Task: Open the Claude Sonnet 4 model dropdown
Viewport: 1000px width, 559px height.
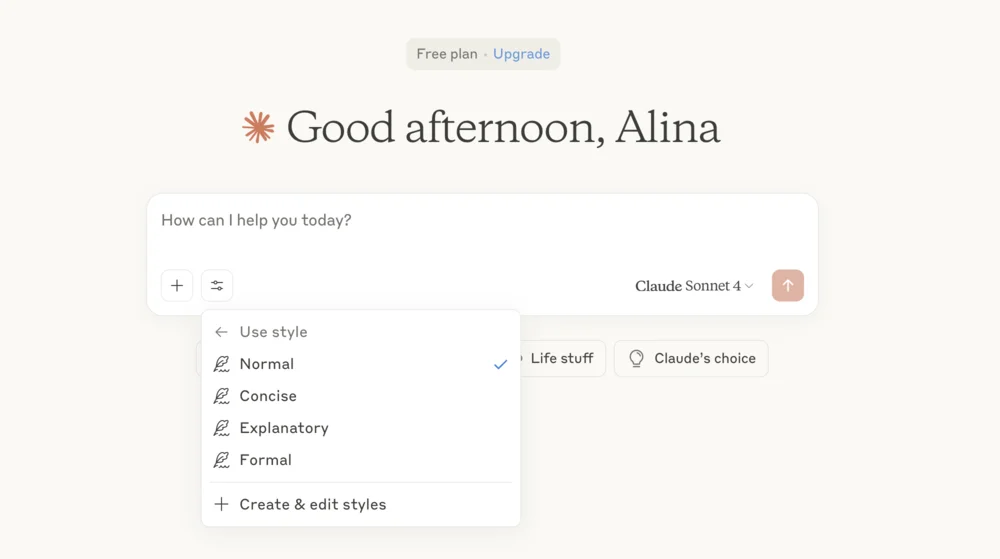Action: click(x=692, y=286)
